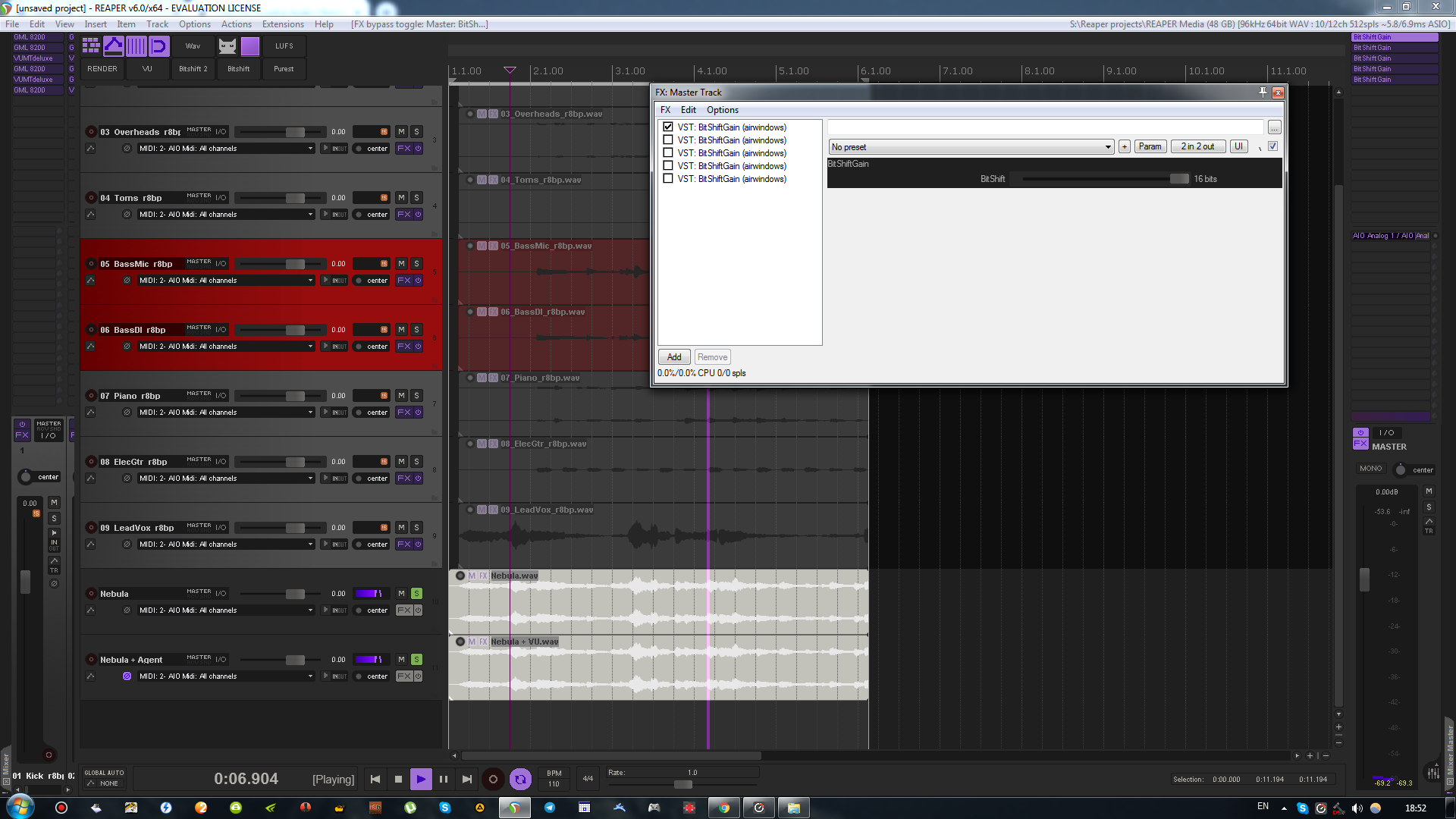Screen dimensions: 1456x819
Task: Toggle the ripple editing toolbar icon
Action: [x=159, y=46]
